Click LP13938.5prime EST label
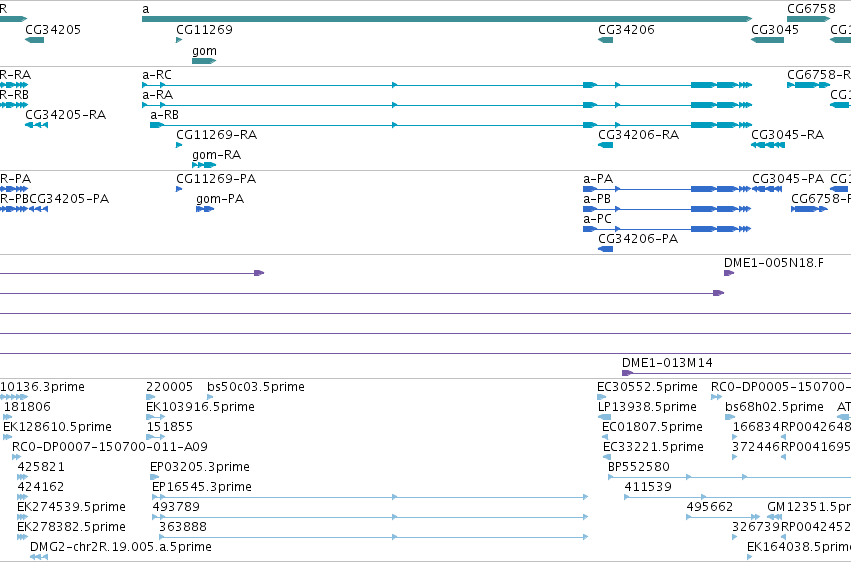Viewport: 851px width, 562px height. point(647,407)
